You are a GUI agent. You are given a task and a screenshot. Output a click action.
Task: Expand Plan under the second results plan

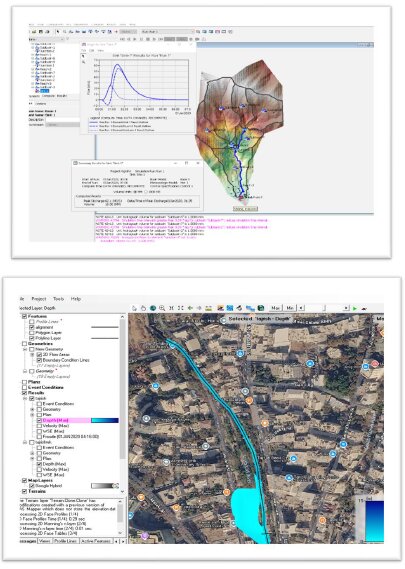[x=32, y=459]
